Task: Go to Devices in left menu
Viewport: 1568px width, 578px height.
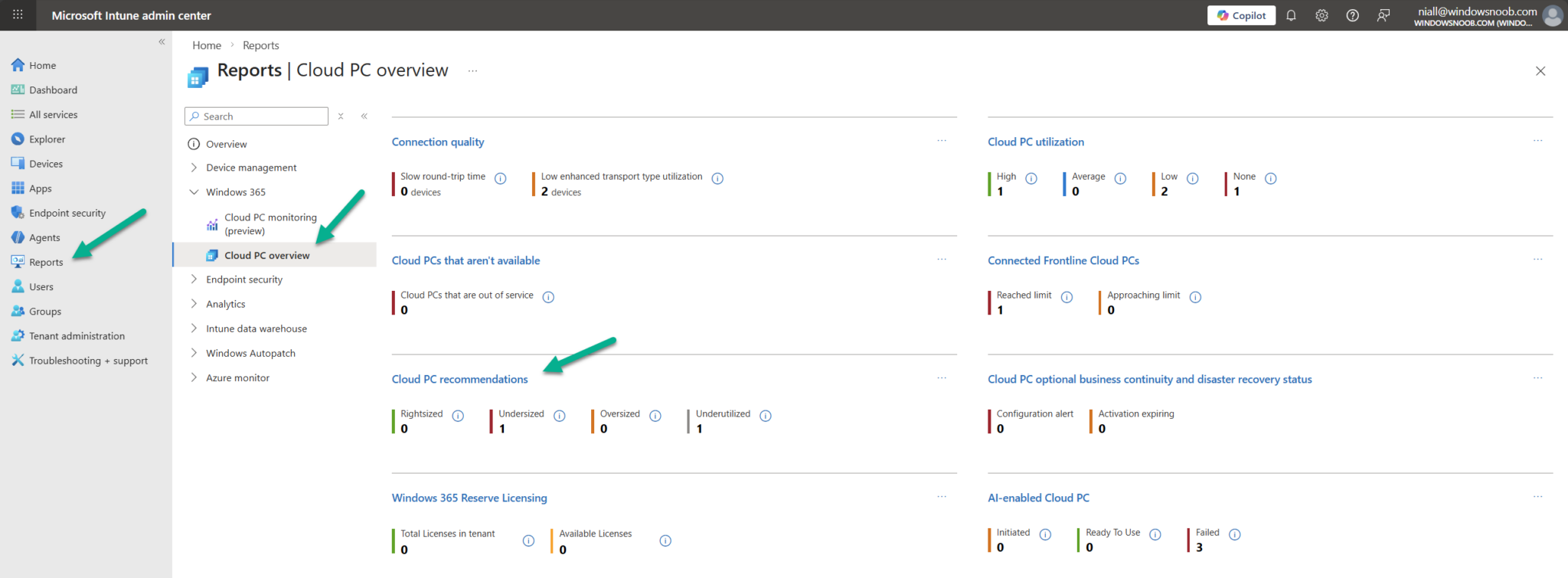Action: (x=46, y=164)
